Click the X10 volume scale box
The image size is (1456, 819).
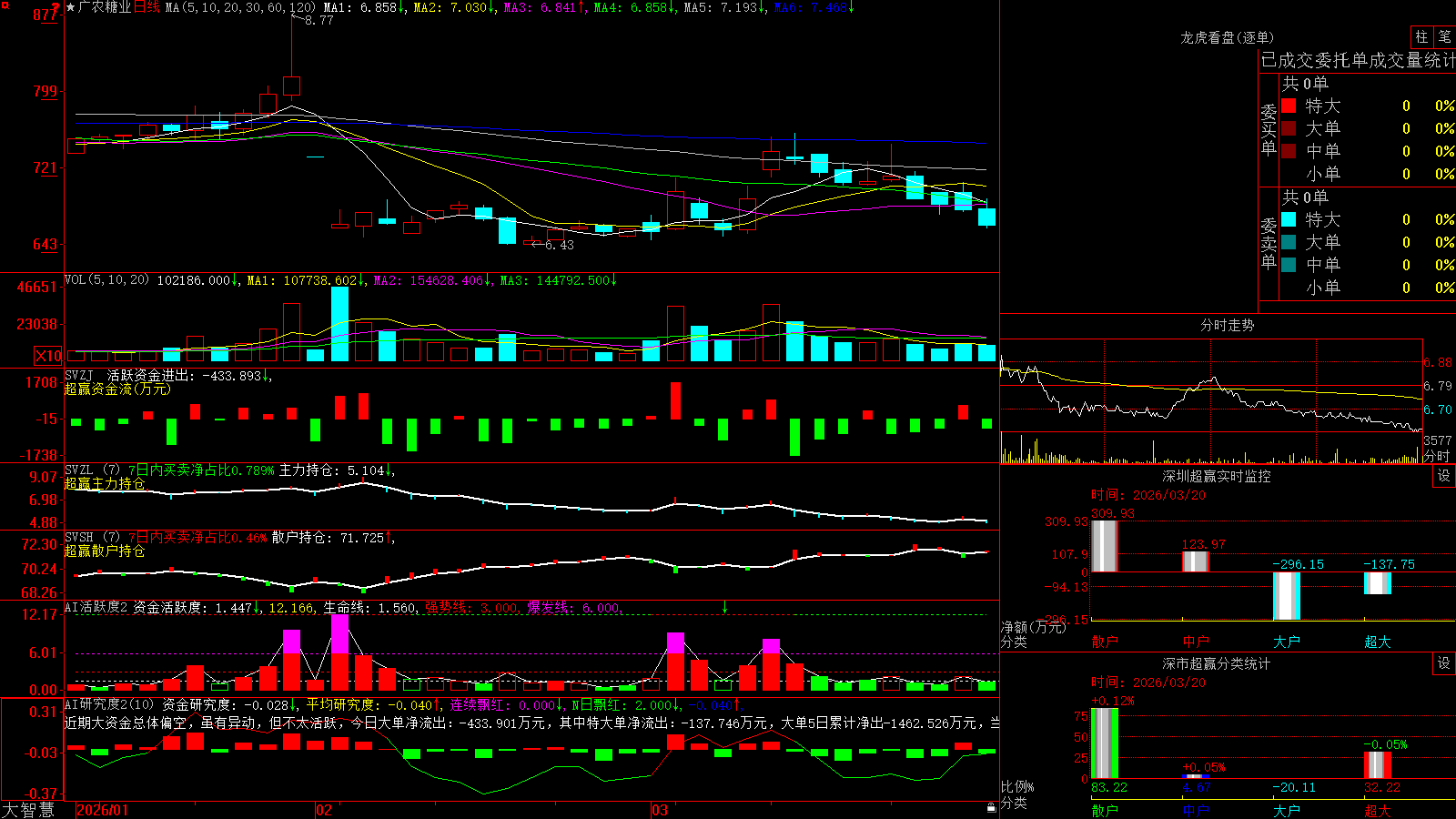[49, 356]
